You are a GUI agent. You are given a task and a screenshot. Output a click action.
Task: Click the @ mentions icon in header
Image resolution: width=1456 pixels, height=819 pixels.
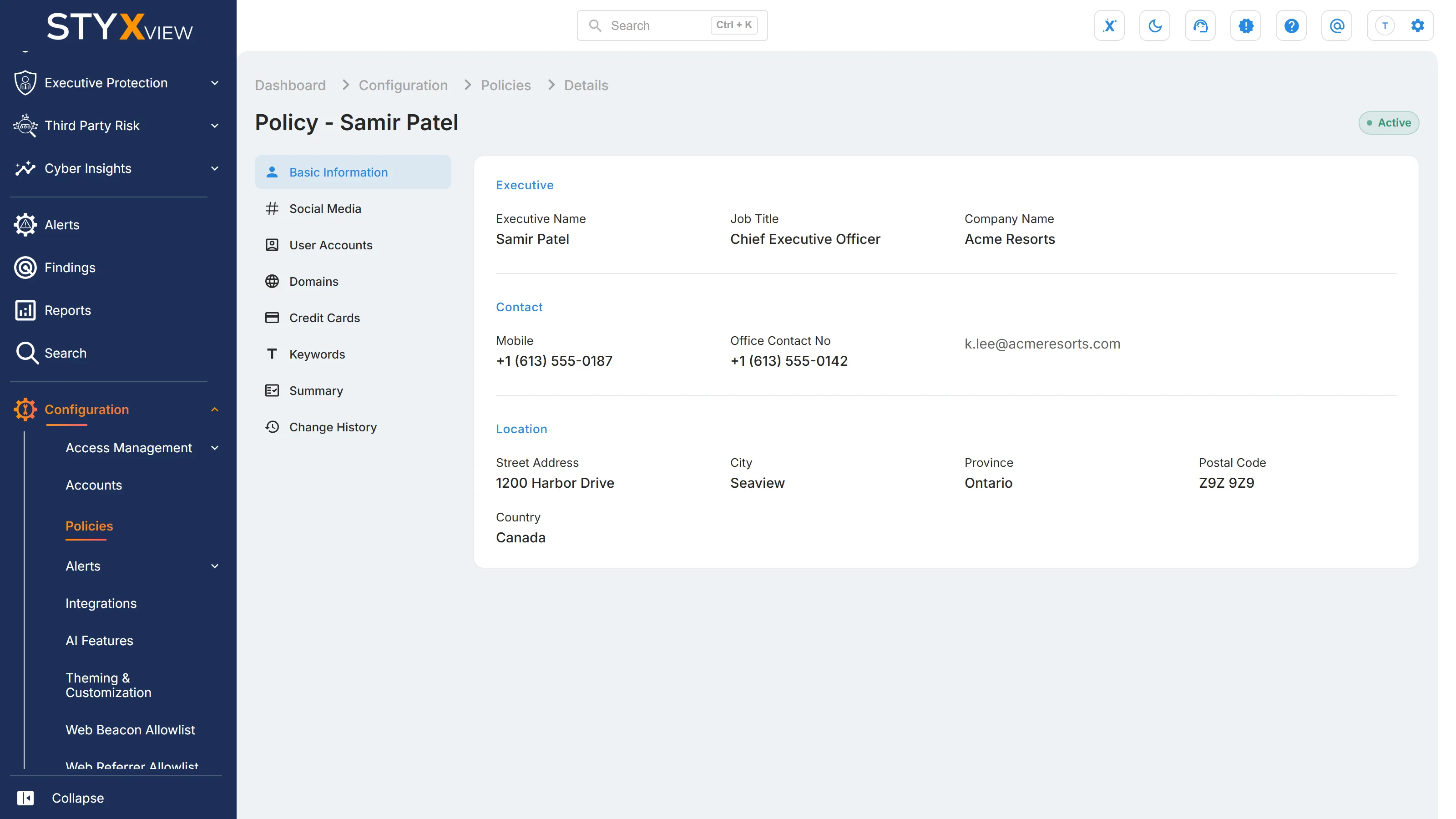pos(1337,25)
